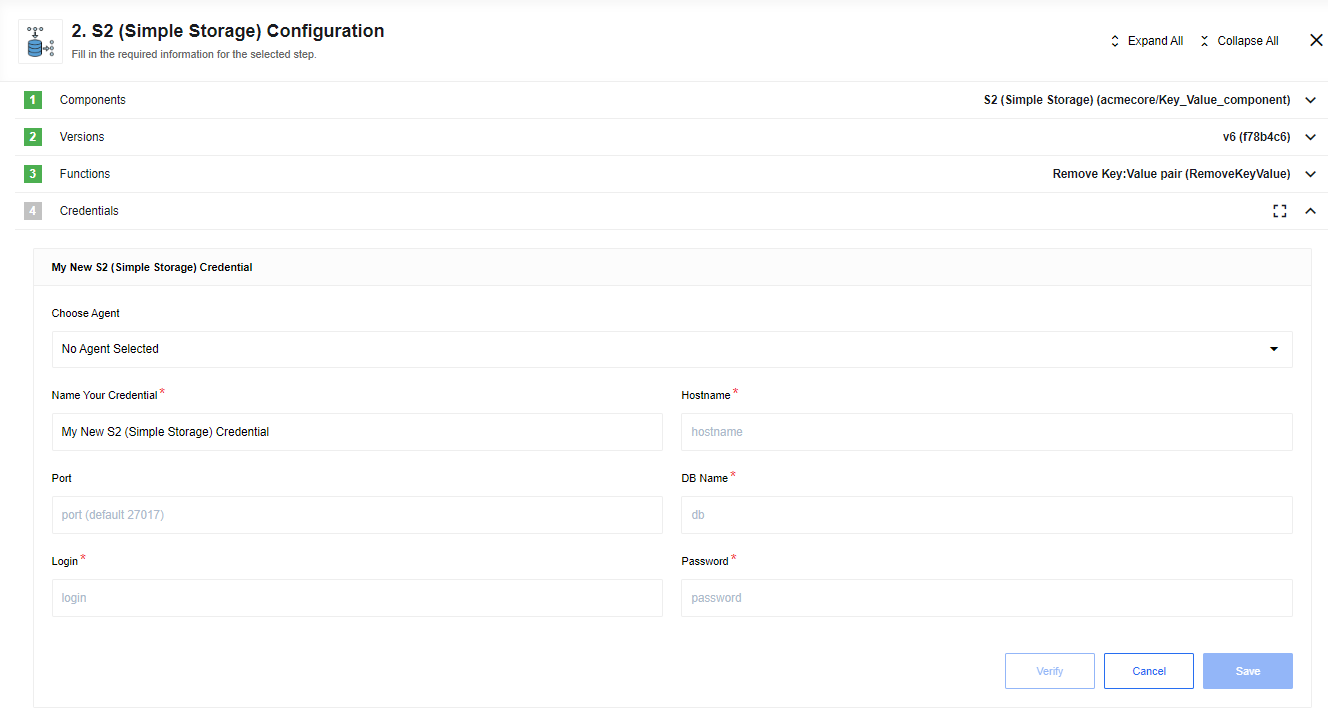
Task: Click the green step 1 number badge
Action: click(33, 100)
